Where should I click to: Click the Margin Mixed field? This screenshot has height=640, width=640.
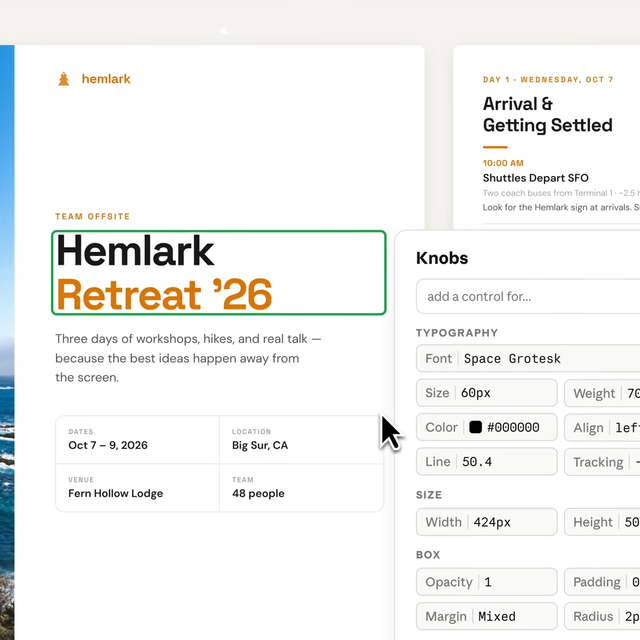pos(486,616)
